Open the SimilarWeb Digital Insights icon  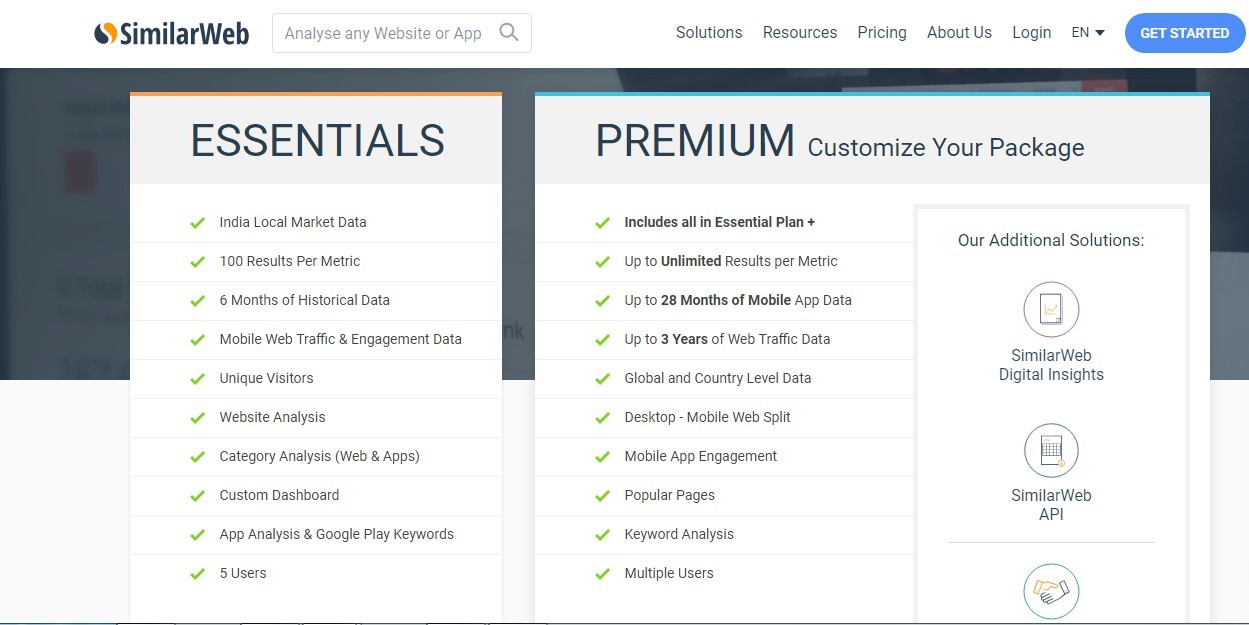[x=1051, y=309]
